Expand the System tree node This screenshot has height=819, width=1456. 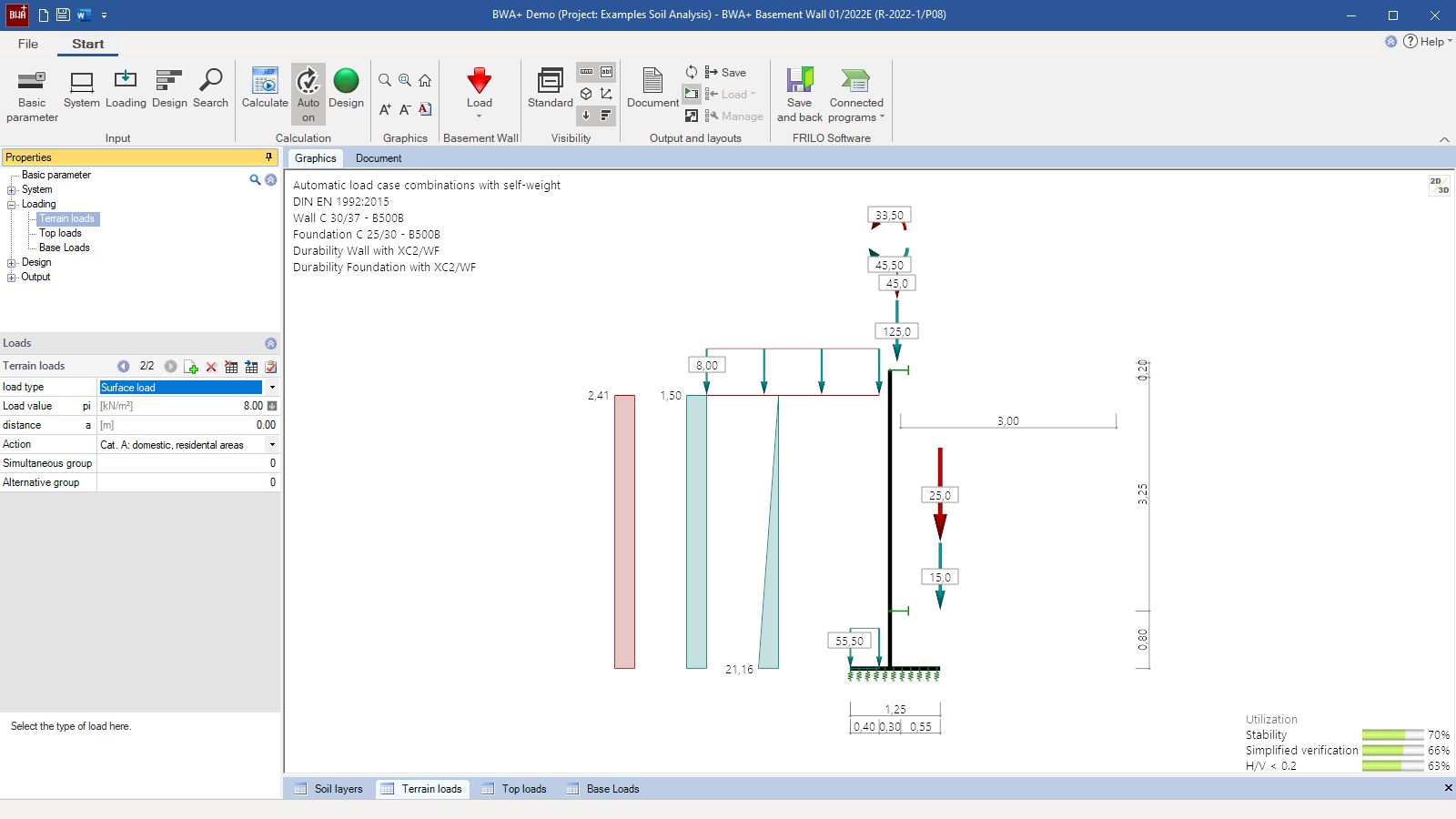click(12, 190)
